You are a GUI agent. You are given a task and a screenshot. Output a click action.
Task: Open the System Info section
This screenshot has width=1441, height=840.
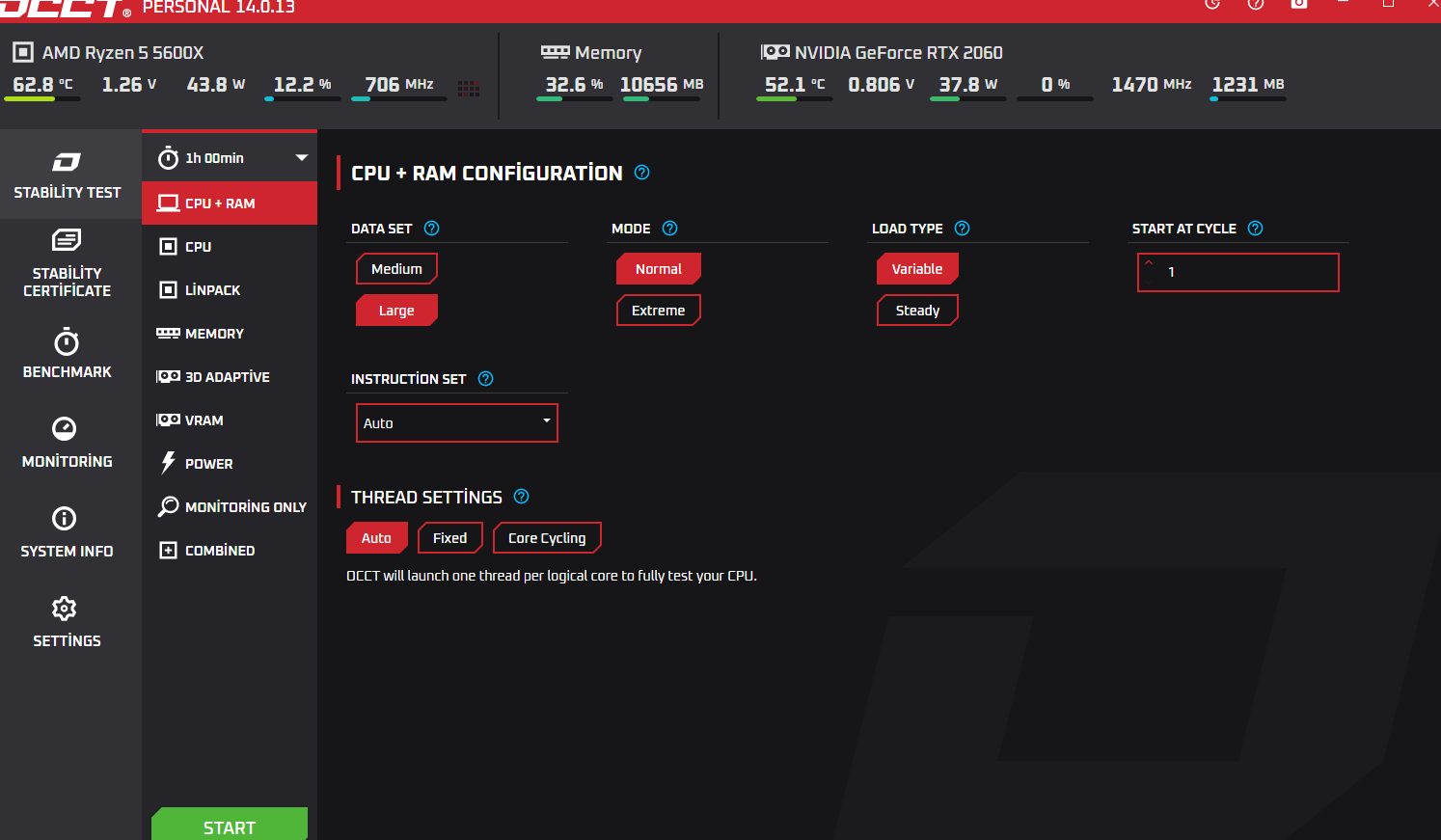(x=67, y=533)
